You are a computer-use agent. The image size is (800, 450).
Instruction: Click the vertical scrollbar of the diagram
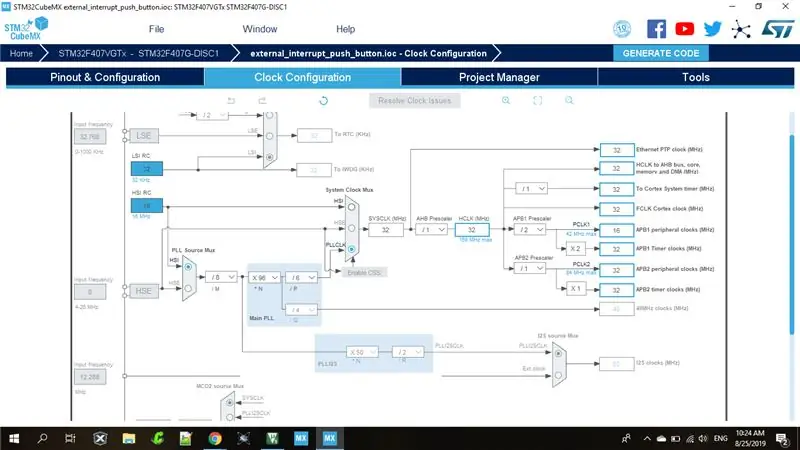(x=792, y=235)
